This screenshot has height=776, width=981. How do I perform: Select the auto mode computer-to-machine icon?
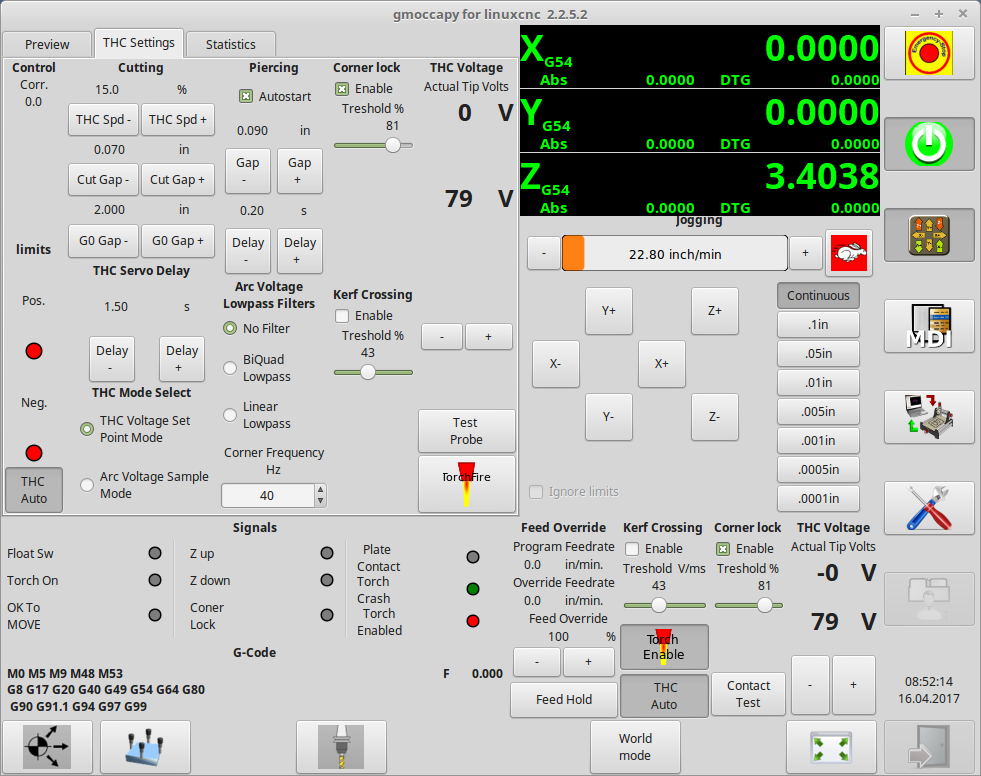(929, 417)
